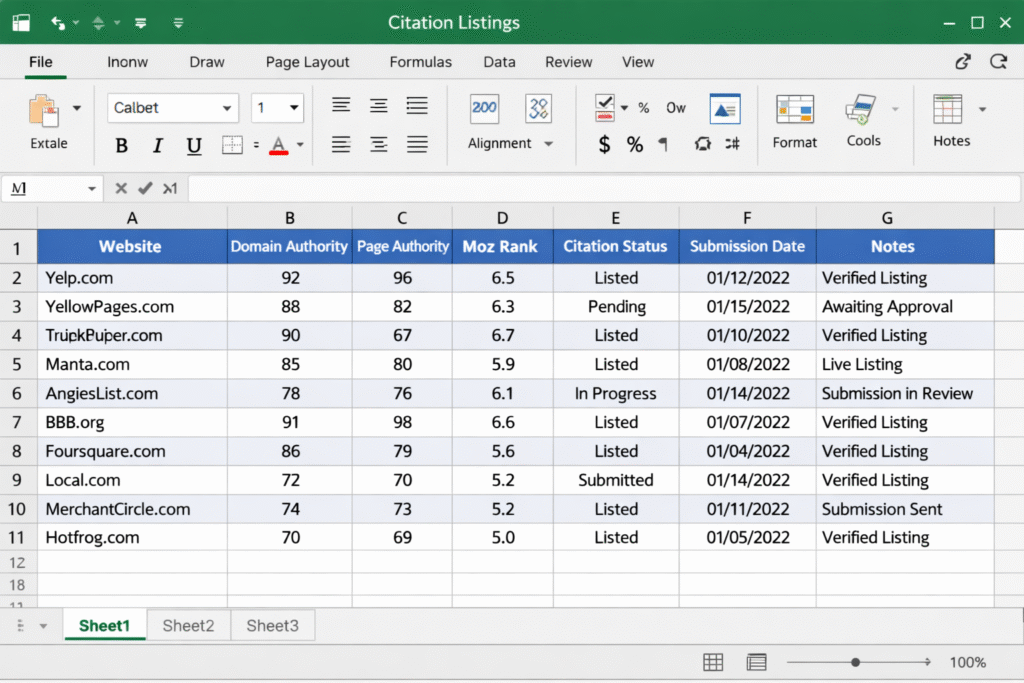Screen dimensions: 1024x683
Task: Click the Alignment button label
Action: click(x=500, y=143)
